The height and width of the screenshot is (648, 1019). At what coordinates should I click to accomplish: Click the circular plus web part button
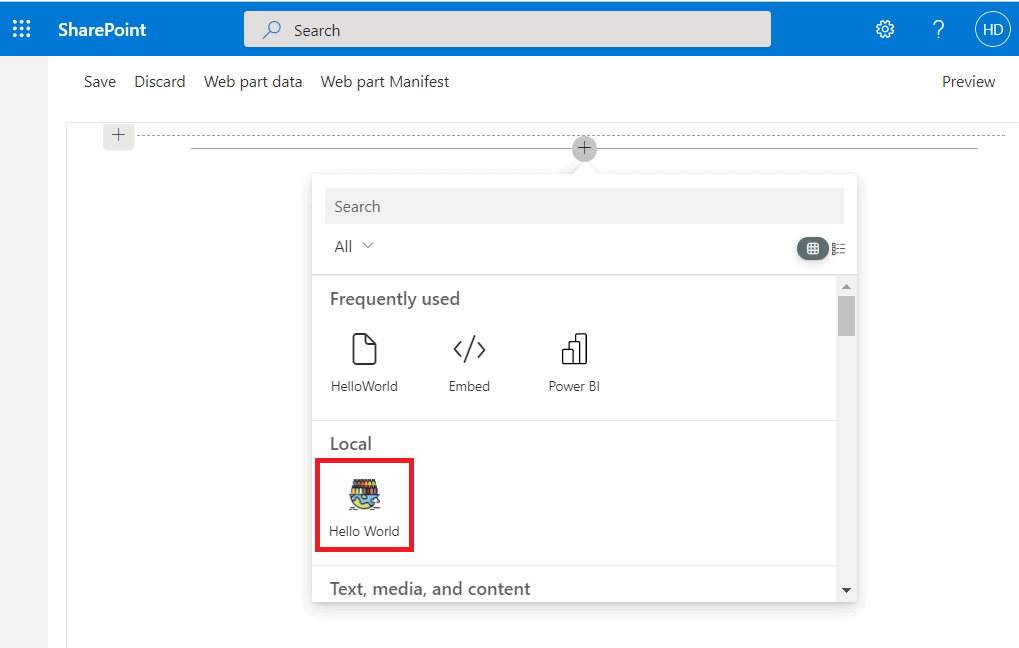(x=584, y=148)
